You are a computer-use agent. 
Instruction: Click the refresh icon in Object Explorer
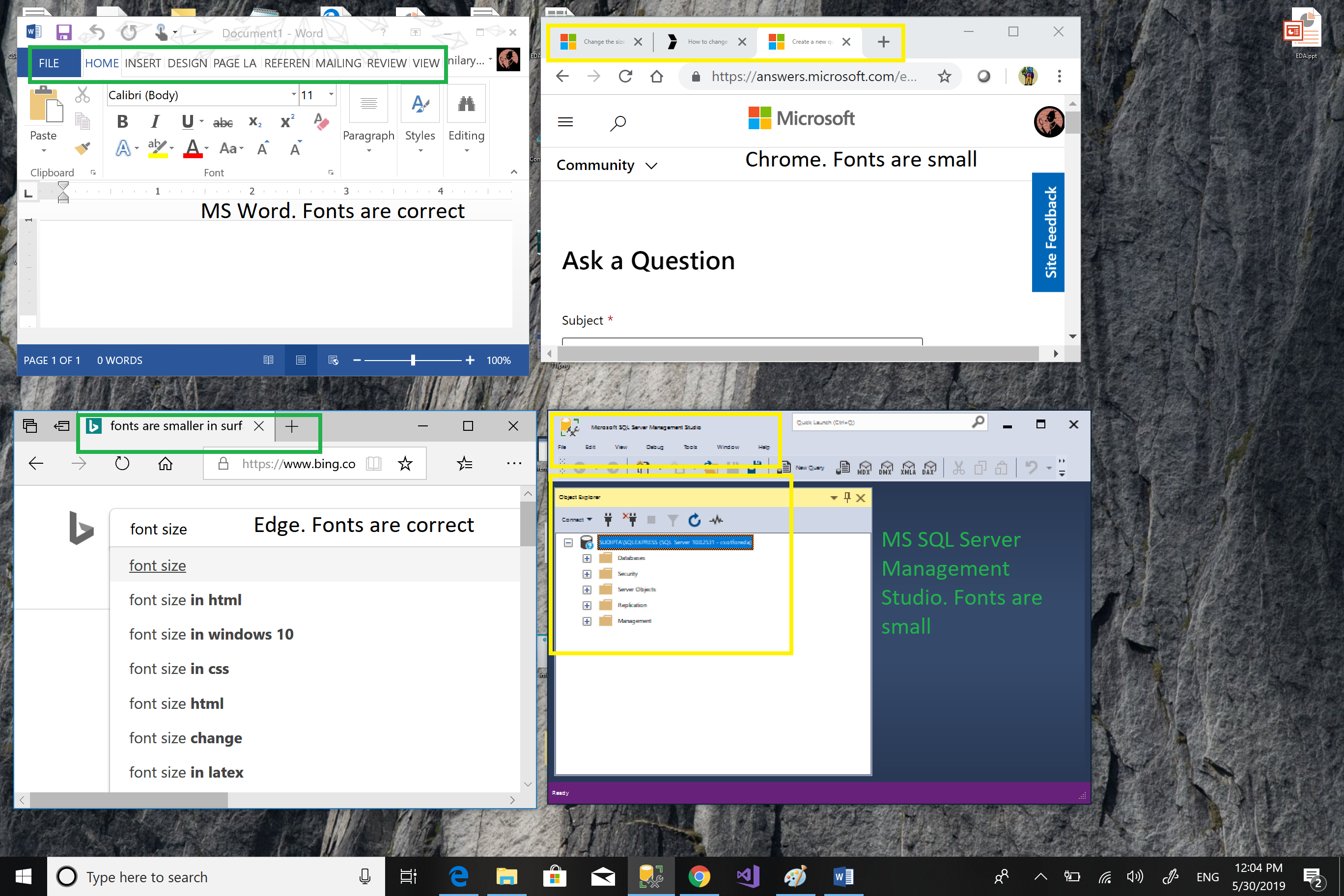(694, 519)
